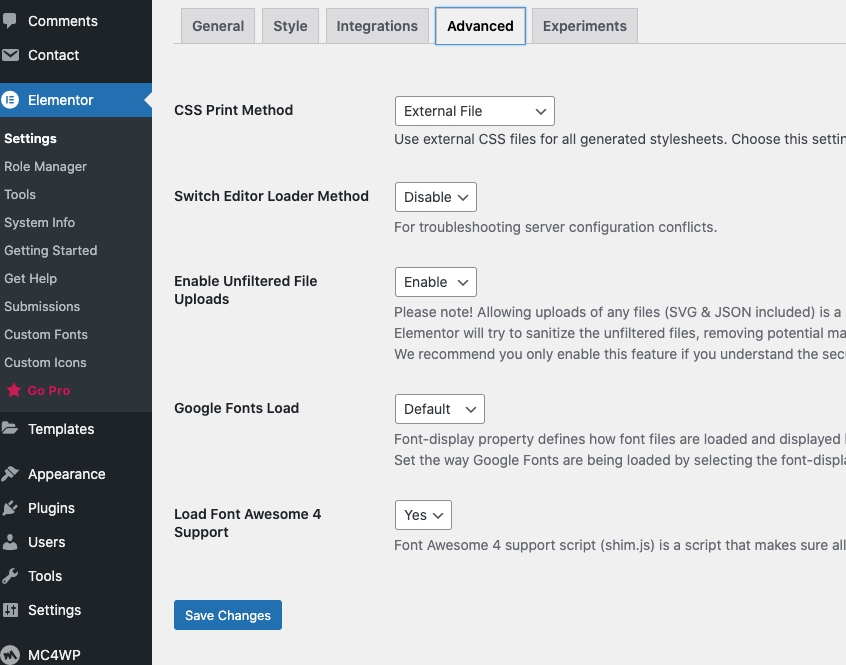The image size is (846, 665).
Task: Open the Google Fonts Load dropdown
Action: pos(439,409)
